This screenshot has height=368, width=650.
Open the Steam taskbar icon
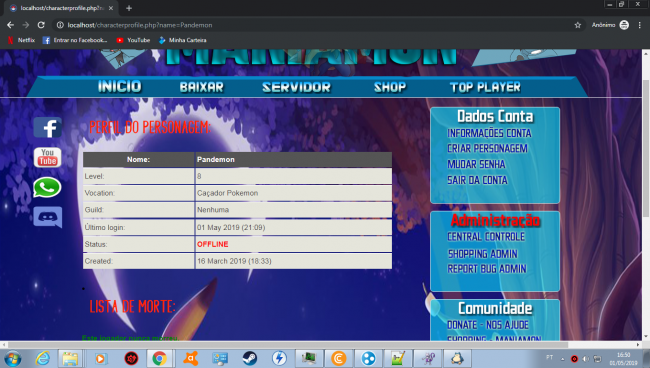(x=250, y=358)
